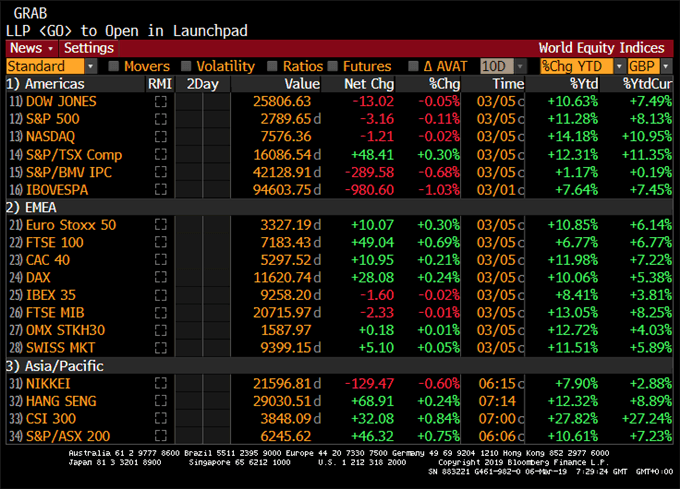The height and width of the screenshot is (489, 680).
Task: Click IBOVESPA net change -980.60
Action: [369, 189]
